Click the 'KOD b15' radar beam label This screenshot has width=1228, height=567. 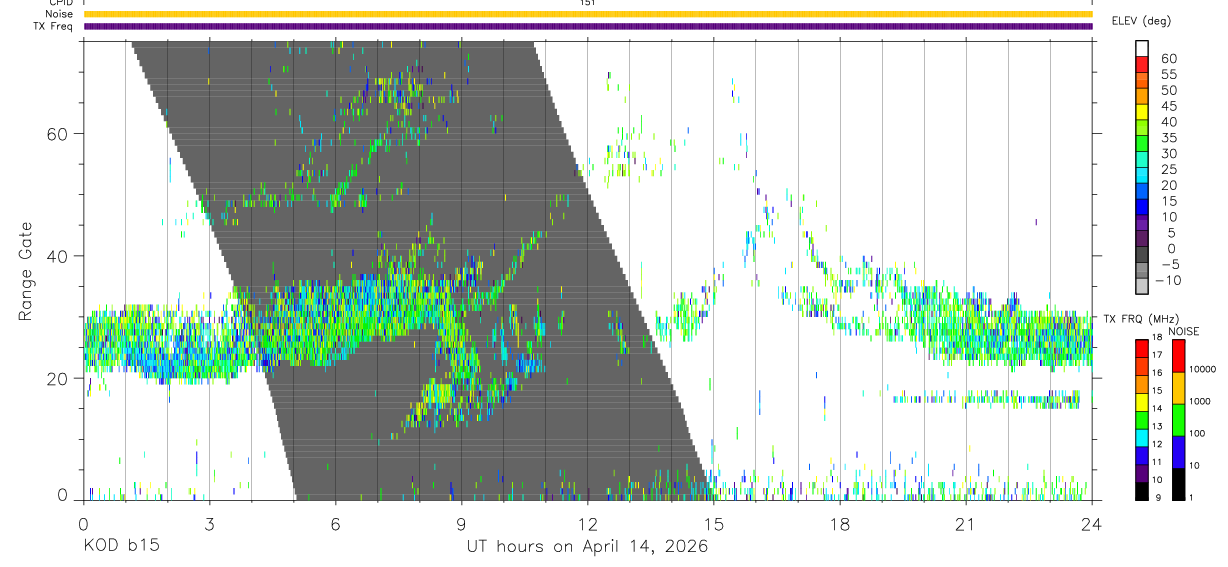[121, 547]
